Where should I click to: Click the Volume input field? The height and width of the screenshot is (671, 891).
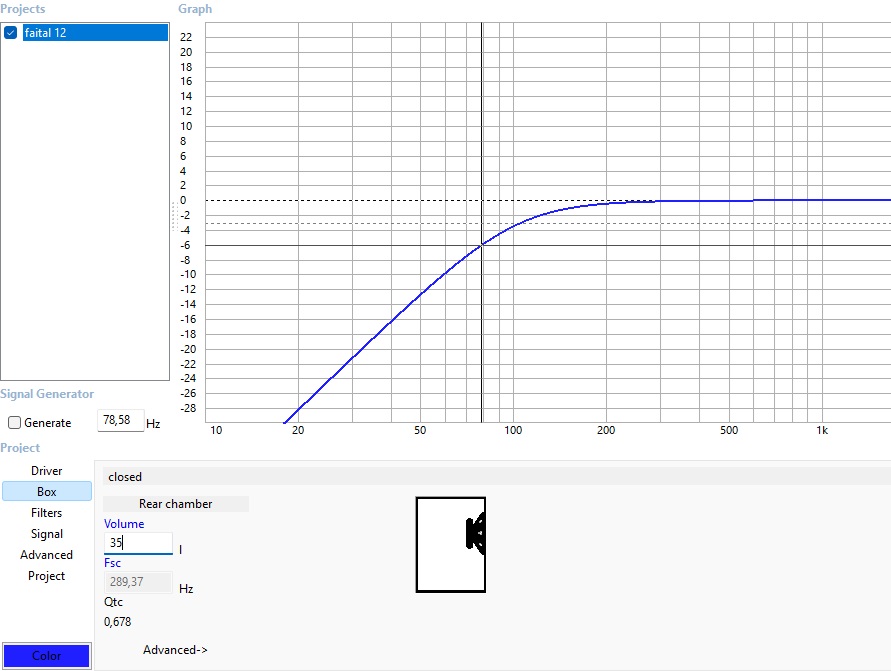click(138, 543)
